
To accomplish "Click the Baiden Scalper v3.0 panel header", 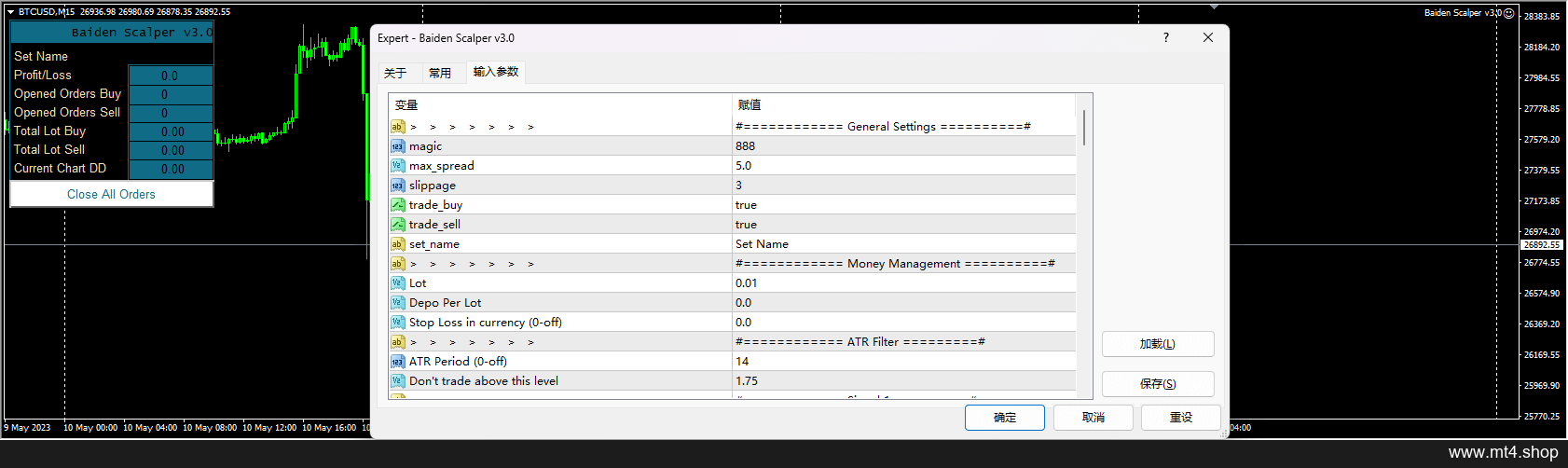I will click(x=112, y=33).
